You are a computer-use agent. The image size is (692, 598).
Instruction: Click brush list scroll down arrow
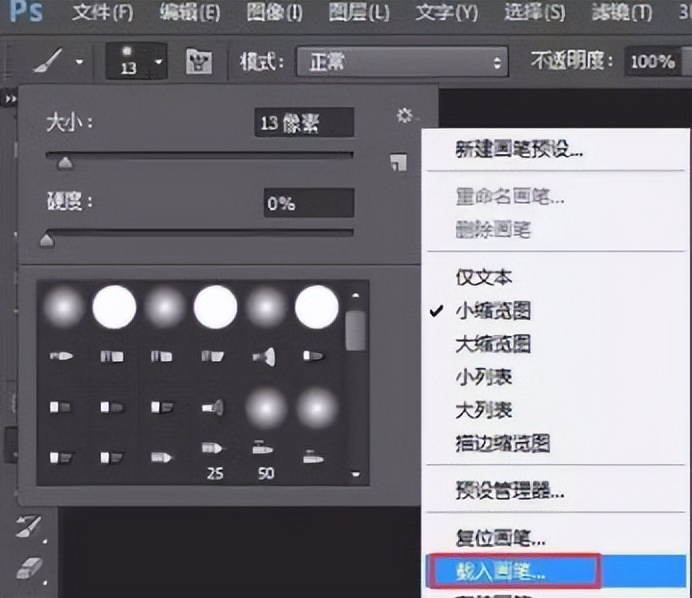tap(356, 474)
